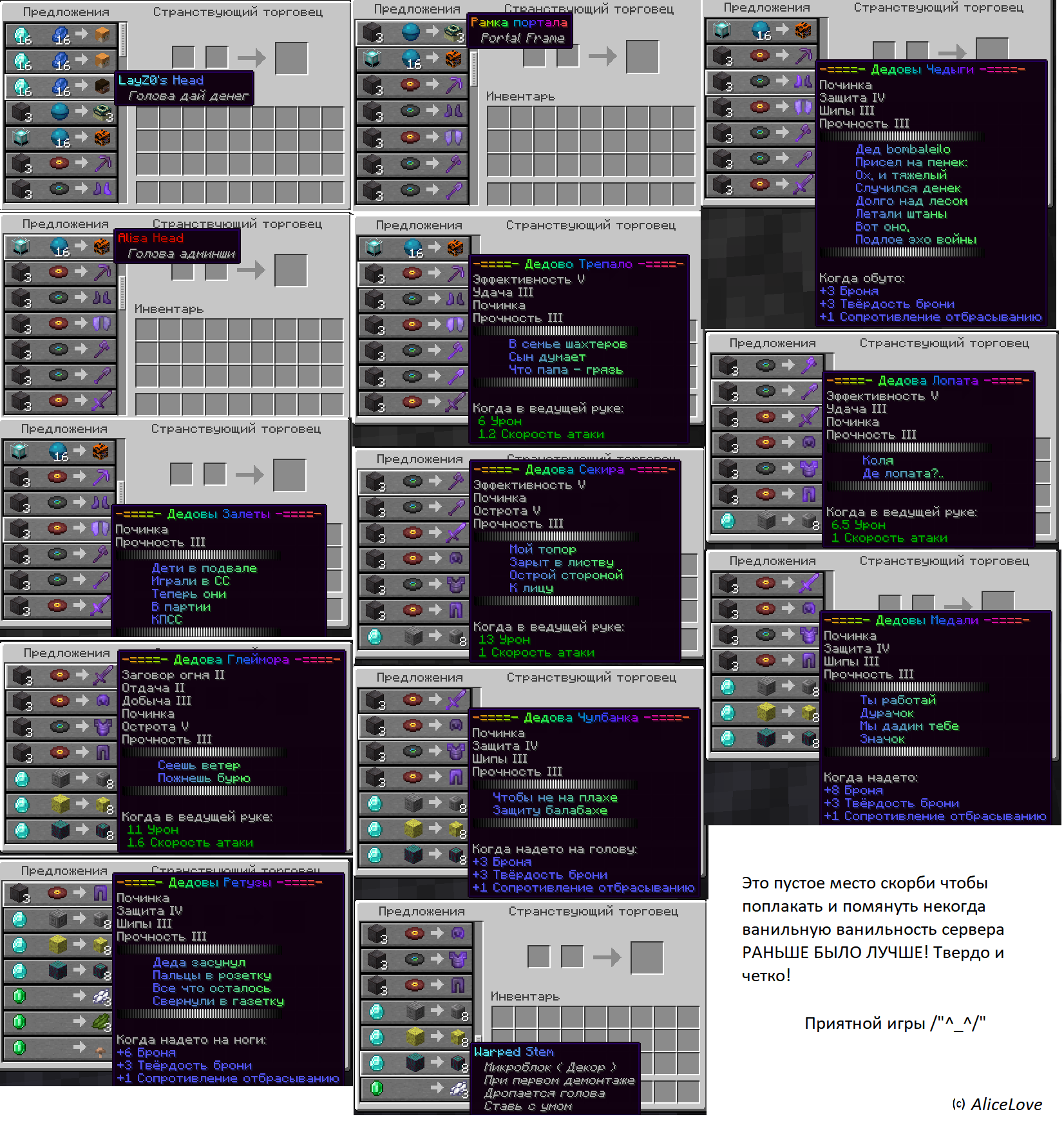Select the highlighted elytra trade beside Дедовы Залеты tooltip
This screenshot has width=1064, height=1121.
click(x=59, y=529)
